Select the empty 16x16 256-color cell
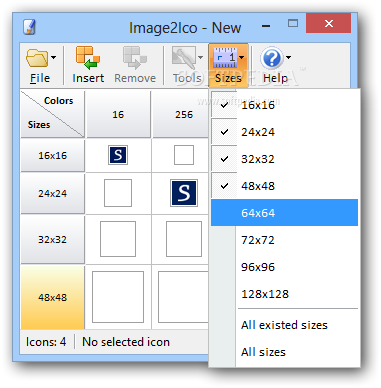The height and width of the screenshot is (388, 381). point(184,155)
